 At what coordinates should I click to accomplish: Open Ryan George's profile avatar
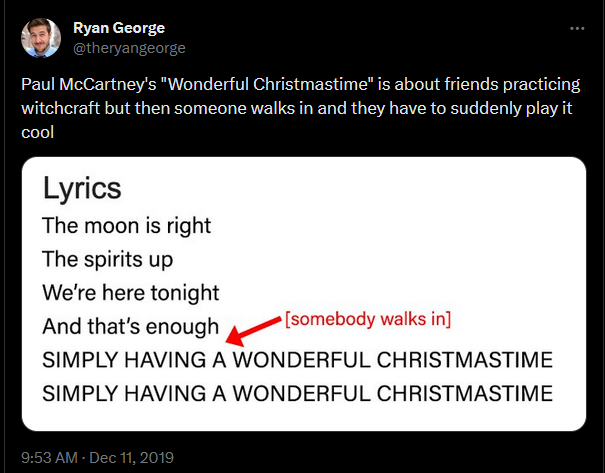click(43, 39)
